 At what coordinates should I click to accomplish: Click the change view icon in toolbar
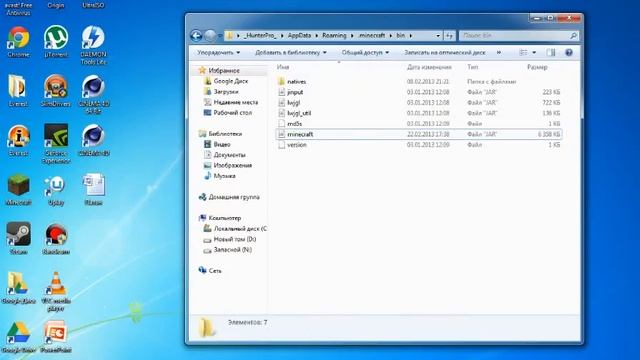pyautogui.click(x=523, y=53)
